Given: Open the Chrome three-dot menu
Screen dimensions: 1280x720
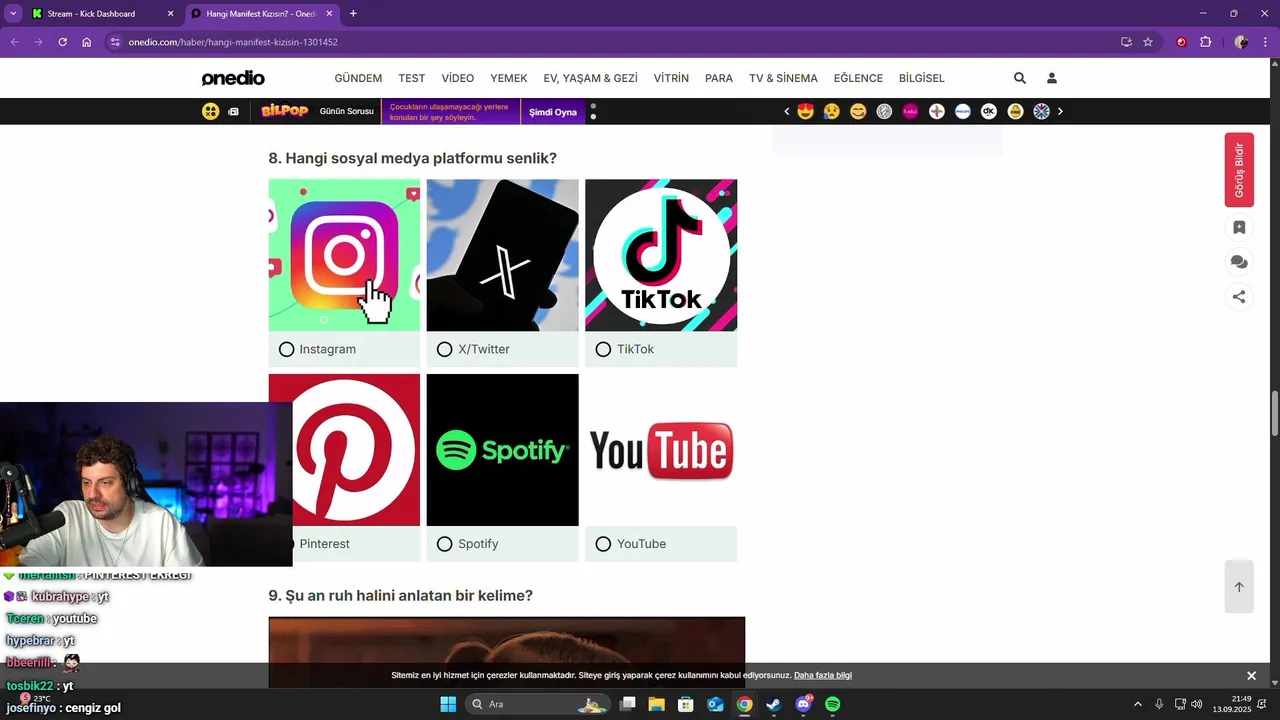Looking at the screenshot, I should pos(1266,42).
